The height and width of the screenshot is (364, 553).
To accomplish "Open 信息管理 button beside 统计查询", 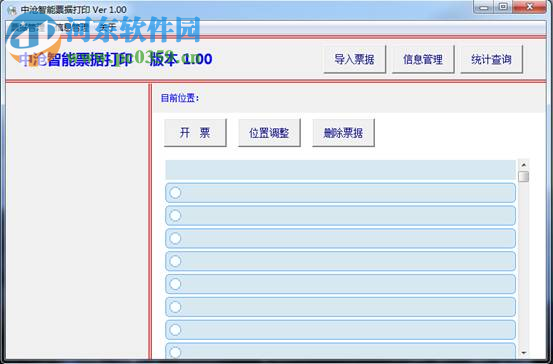I will [x=423, y=59].
